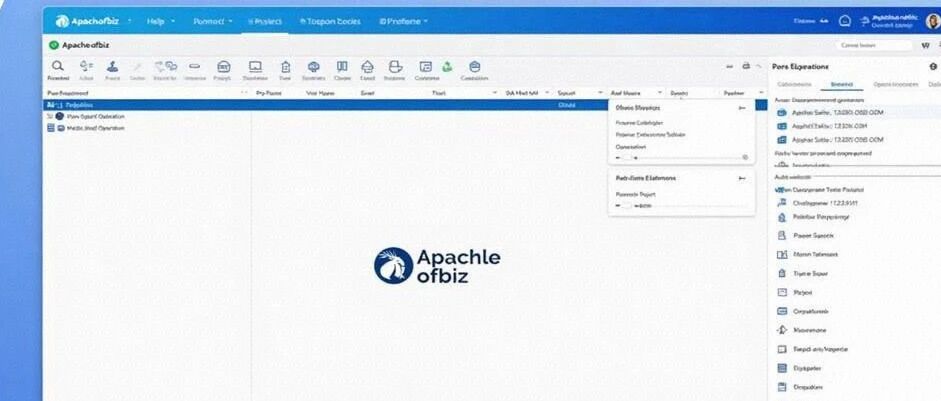
Task: Open the user avatar in top header
Action: [x=933, y=21]
